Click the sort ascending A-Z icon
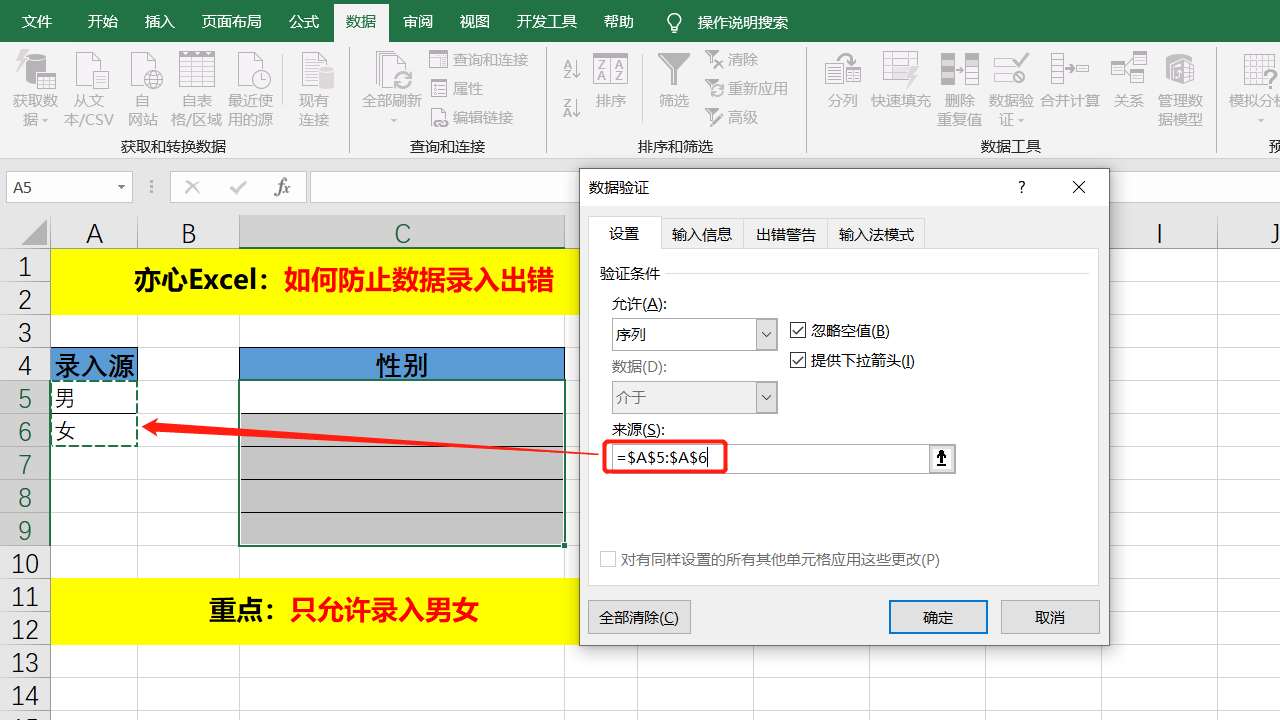This screenshot has height=720, width=1280. tap(572, 70)
